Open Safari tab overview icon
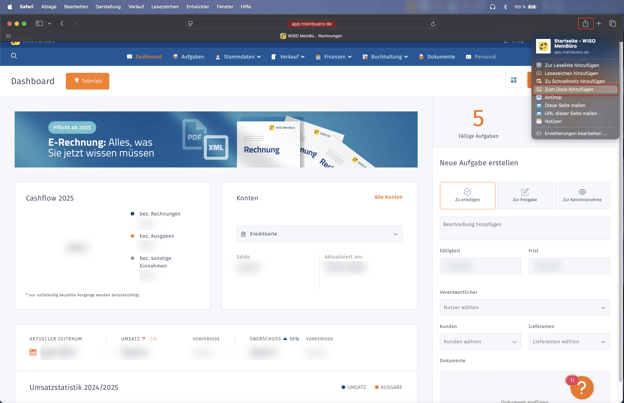This screenshot has height=403, width=624. coord(612,23)
